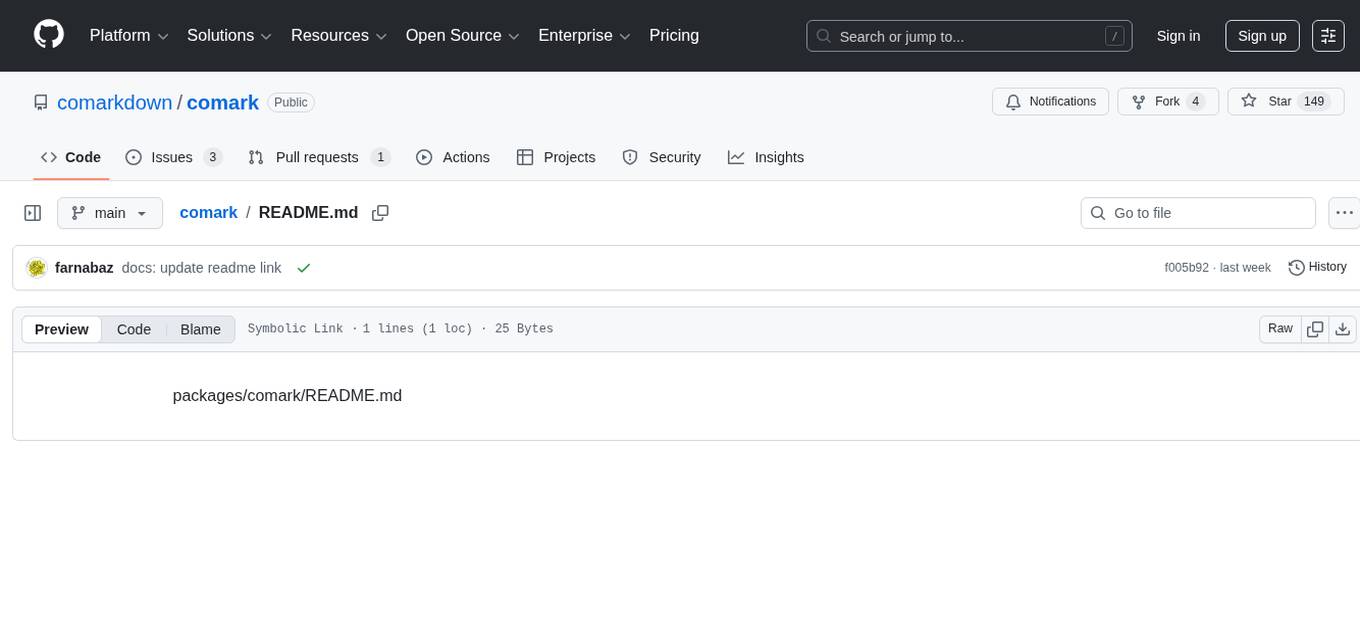Open the advanced search filters icon
Screen dimensions: 1360x626
[x=1328, y=35]
